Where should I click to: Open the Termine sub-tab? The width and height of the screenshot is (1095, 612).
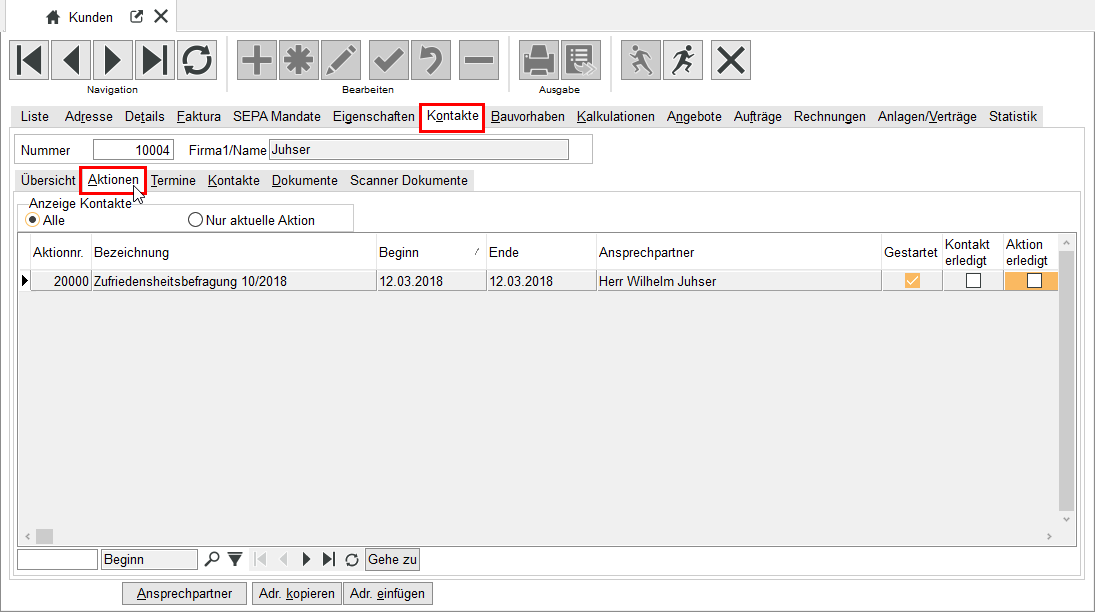coord(173,181)
